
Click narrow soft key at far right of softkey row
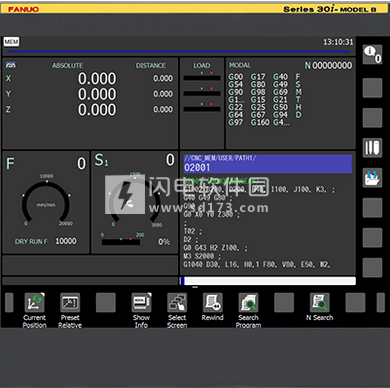[380, 303]
